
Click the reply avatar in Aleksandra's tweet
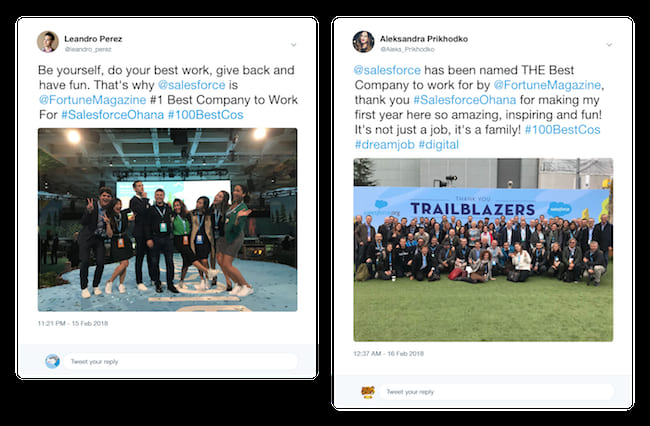pyautogui.click(x=368, y=392)
